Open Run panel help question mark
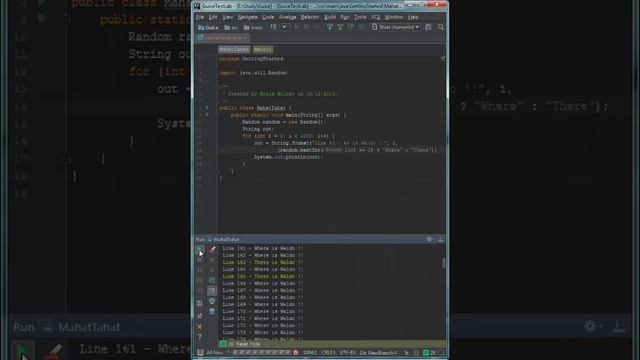This screenshot has width=640, height=360. pos(200,337)
